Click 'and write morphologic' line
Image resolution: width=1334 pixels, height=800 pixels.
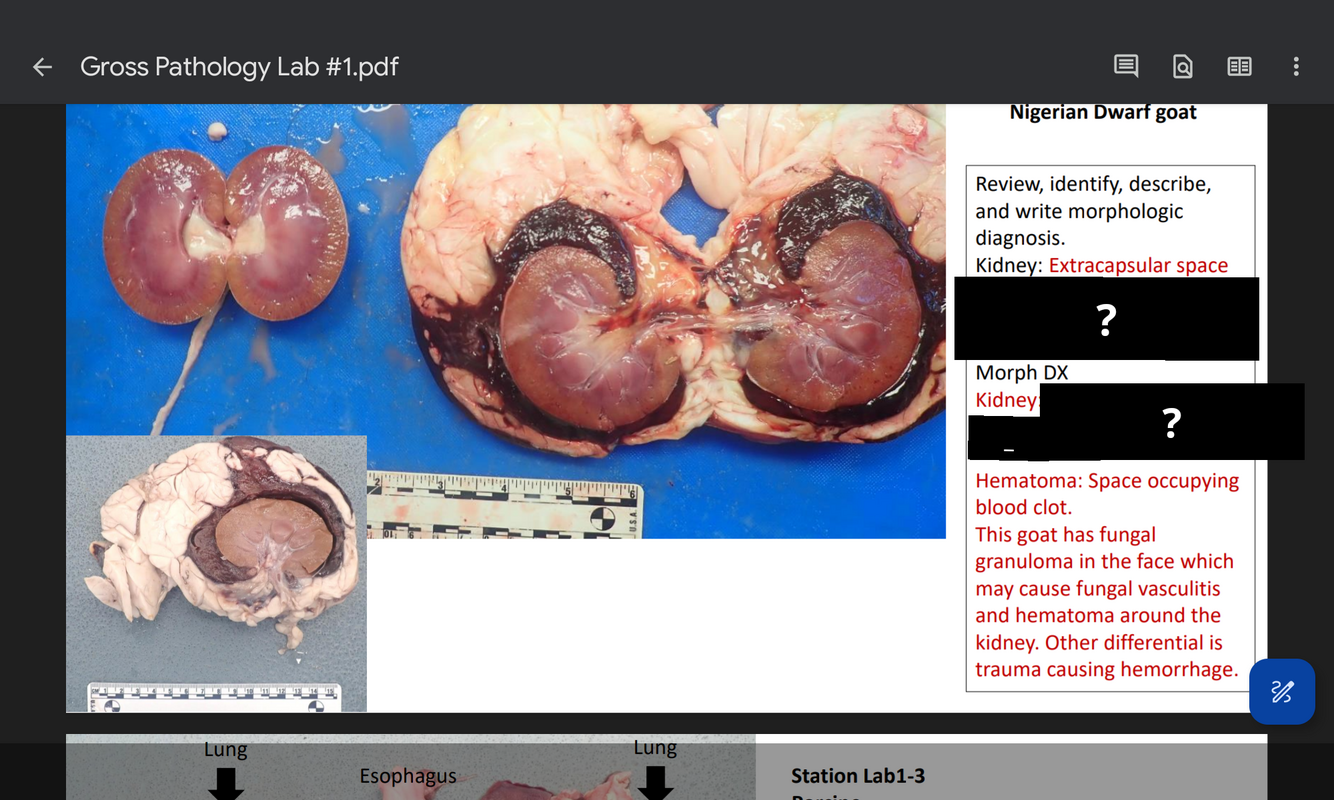pyautogui.click(x=1079, y=211)
